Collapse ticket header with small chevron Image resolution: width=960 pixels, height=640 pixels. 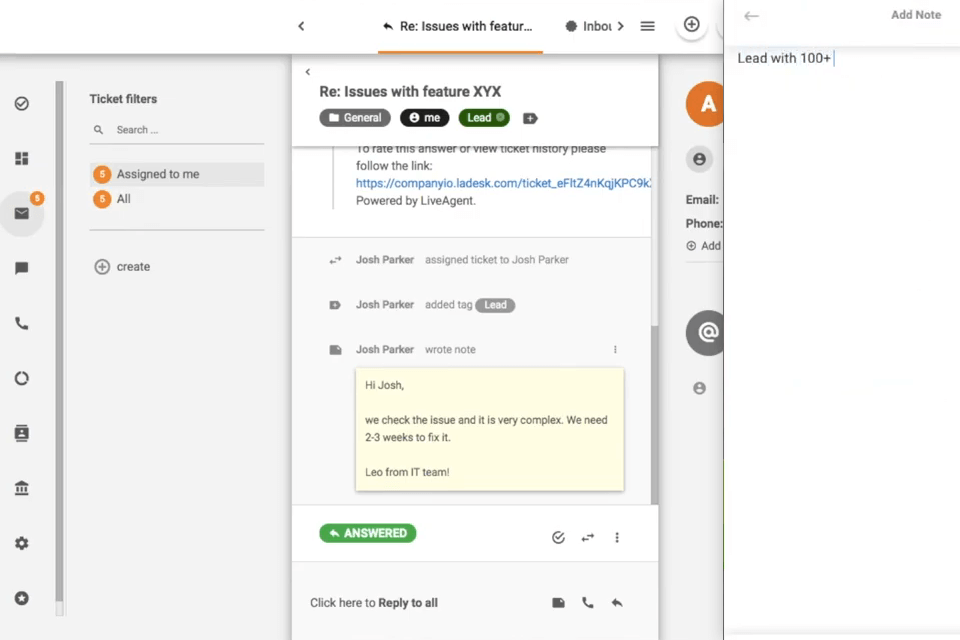[308, 72]
